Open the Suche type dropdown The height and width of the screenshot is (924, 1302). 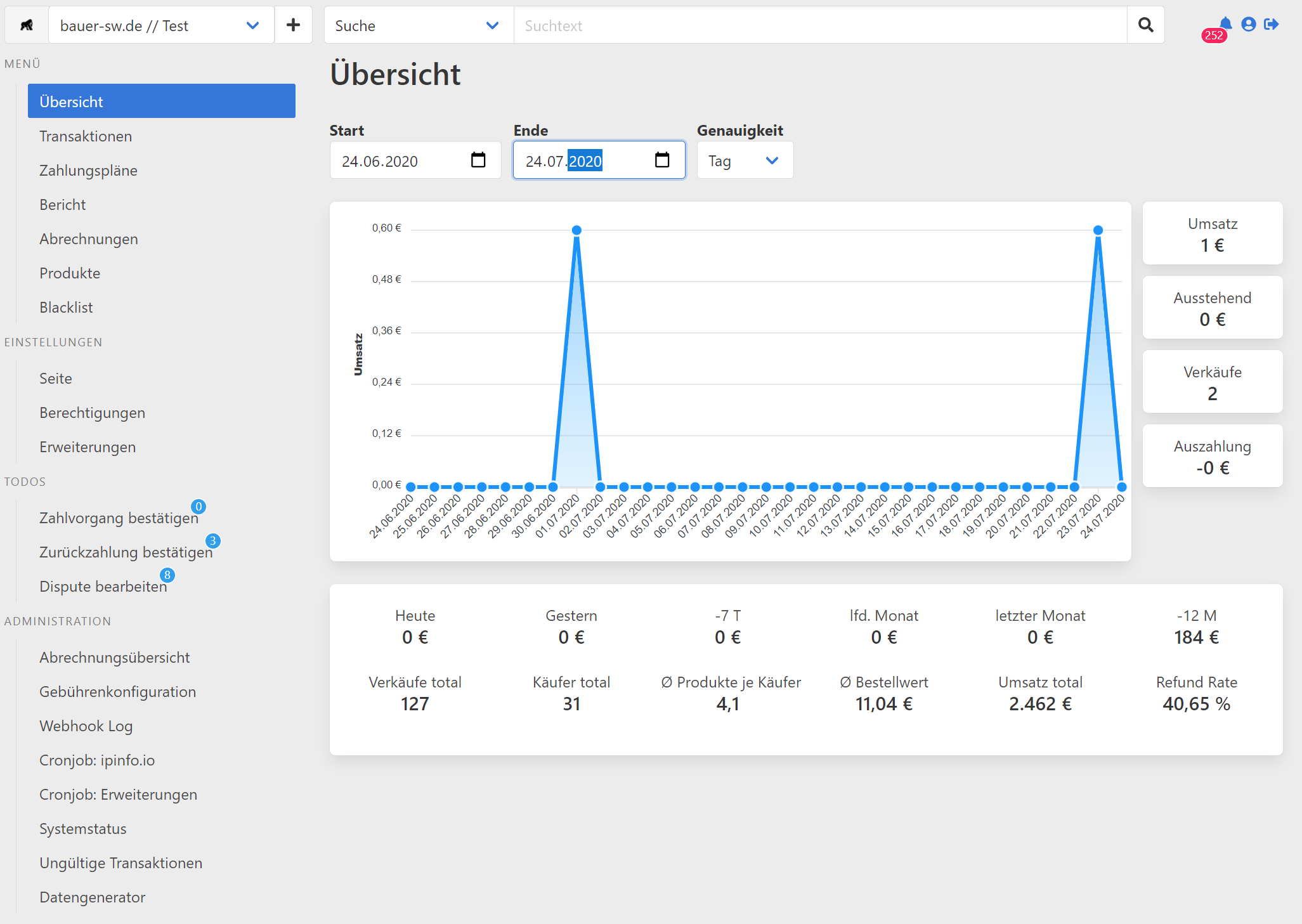click(x=419, y=25)
